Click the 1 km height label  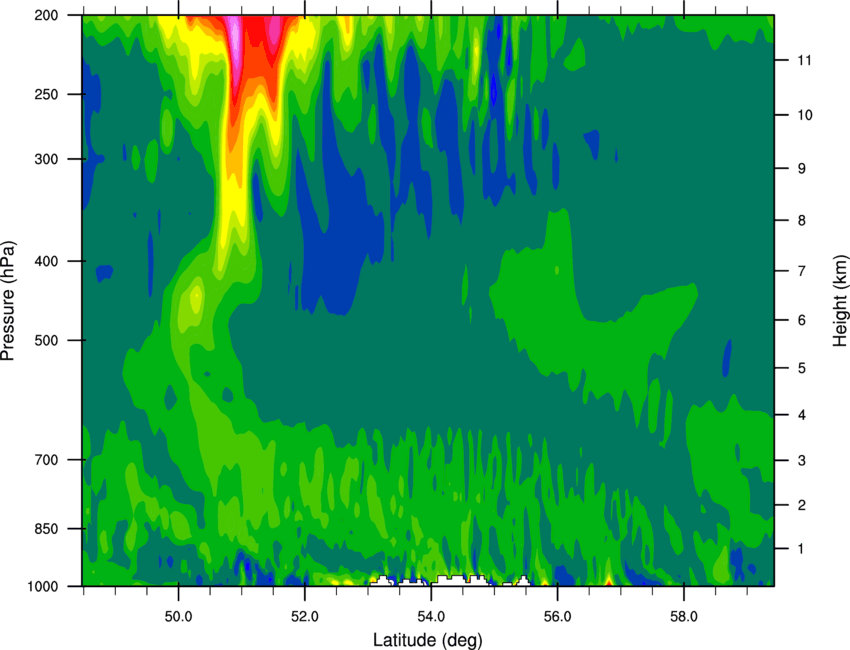(801, 549)
